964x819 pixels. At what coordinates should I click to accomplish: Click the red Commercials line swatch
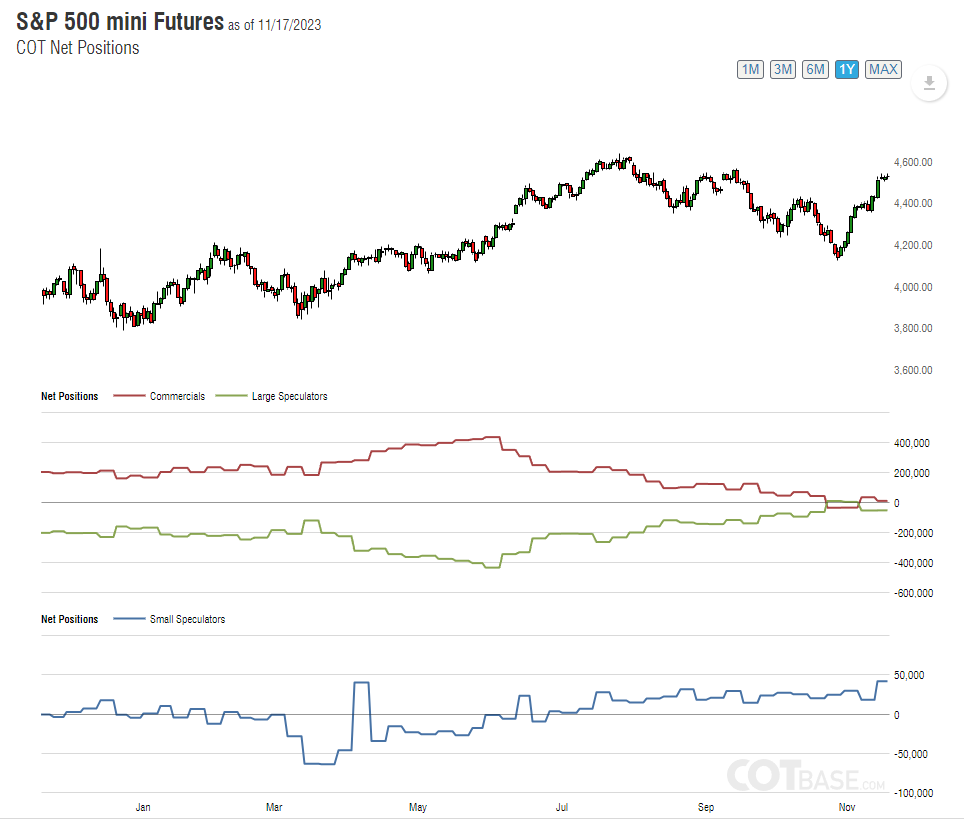pyautogui.click(x=128, y=396)
